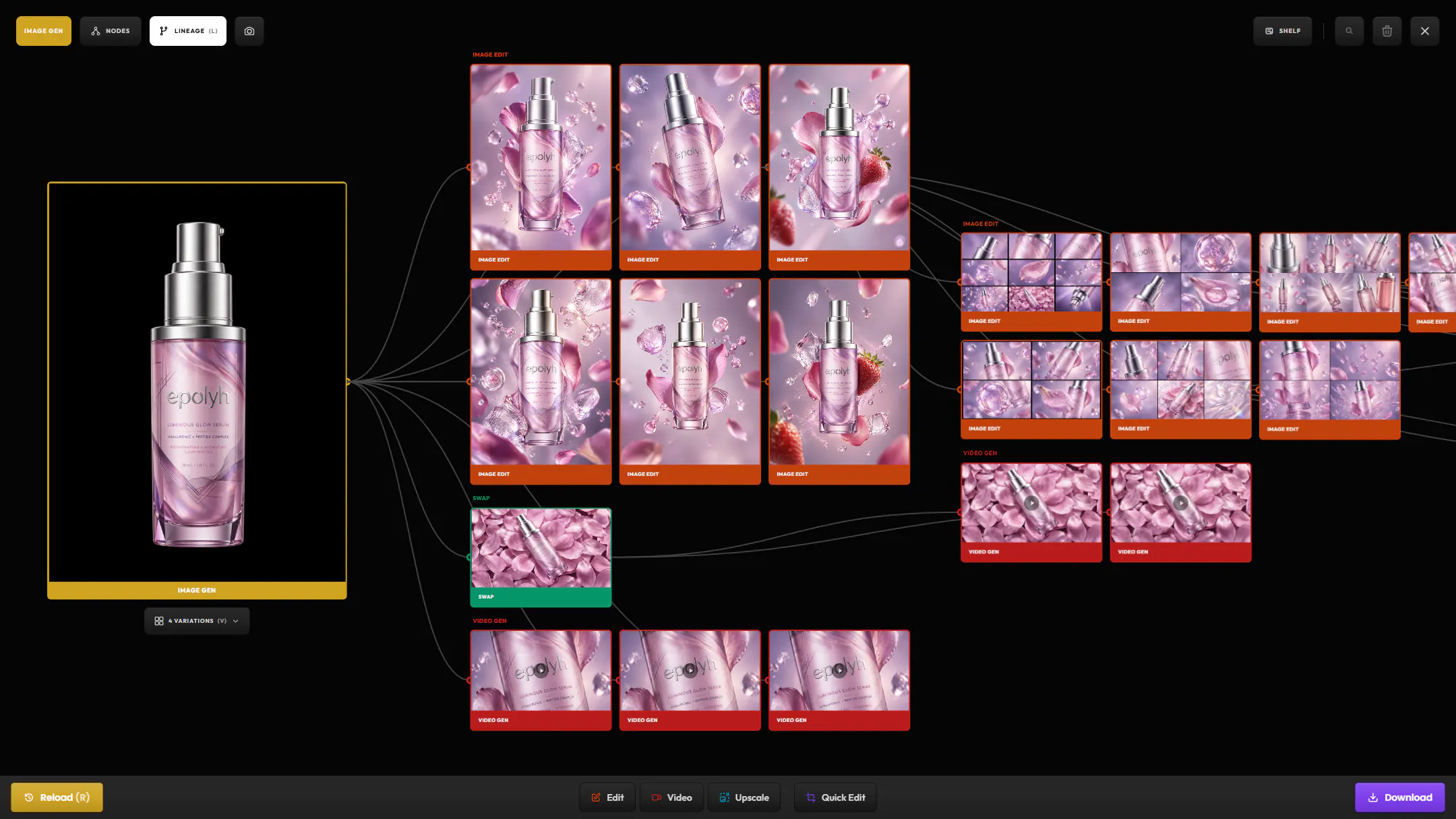Select the main Image Gen bottle thumbnail
Image resolution: width=1456 pixels, height=819 pixels.
[197, 390]
